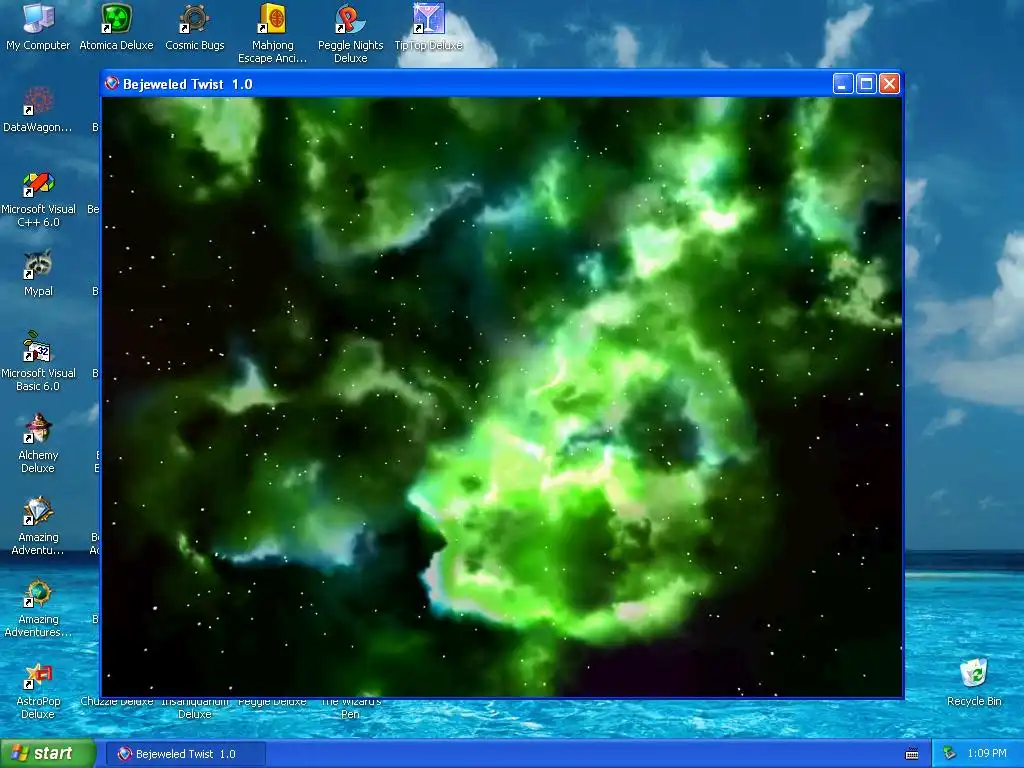Click the keyboard icon in the taskbar
The image size is (1024, 768).
tap(912, 754)
